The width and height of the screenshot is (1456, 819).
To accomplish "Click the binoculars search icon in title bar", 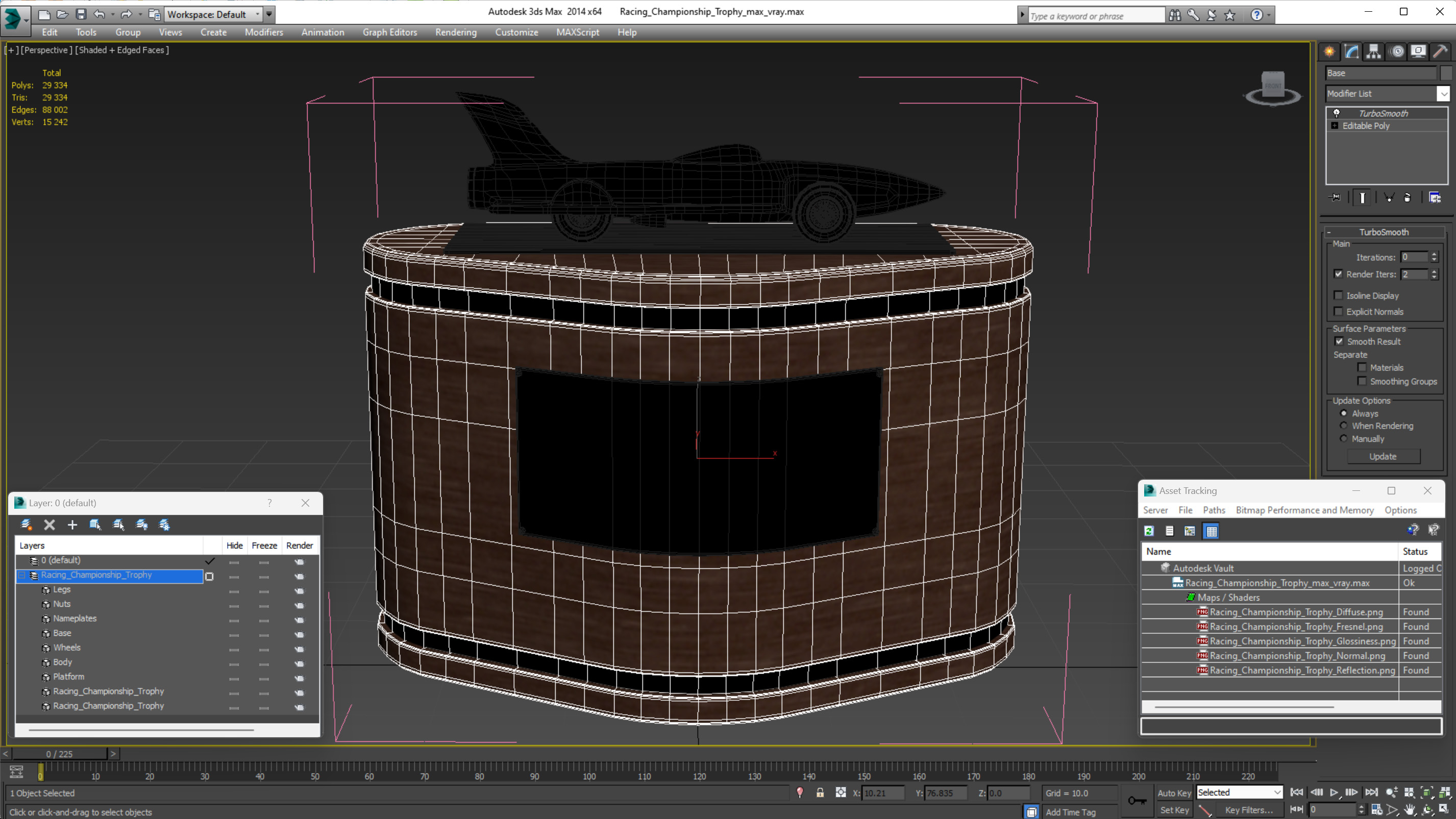I will click(1174, 15).
